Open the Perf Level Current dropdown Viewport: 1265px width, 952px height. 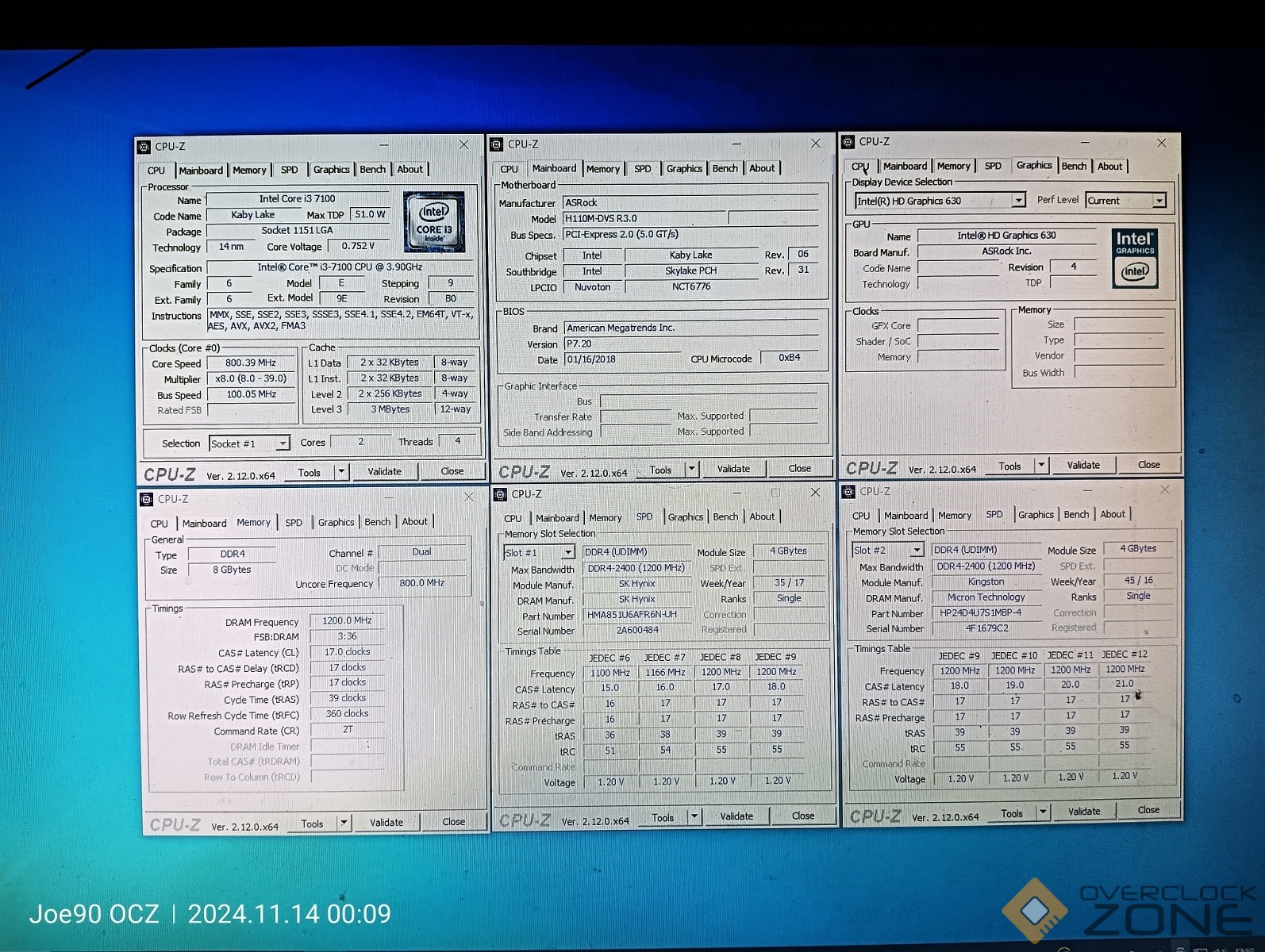click(x=1159, y=201)
